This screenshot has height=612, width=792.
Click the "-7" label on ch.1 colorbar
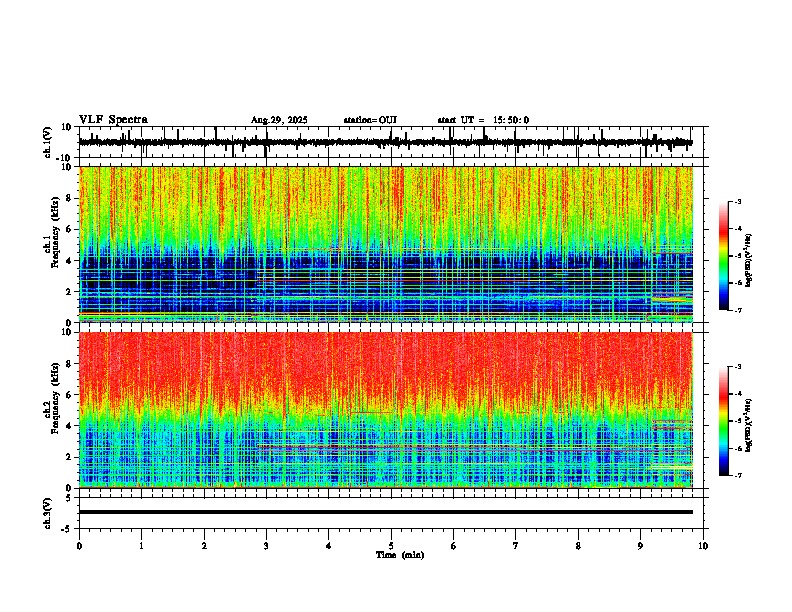click(738, 310)
